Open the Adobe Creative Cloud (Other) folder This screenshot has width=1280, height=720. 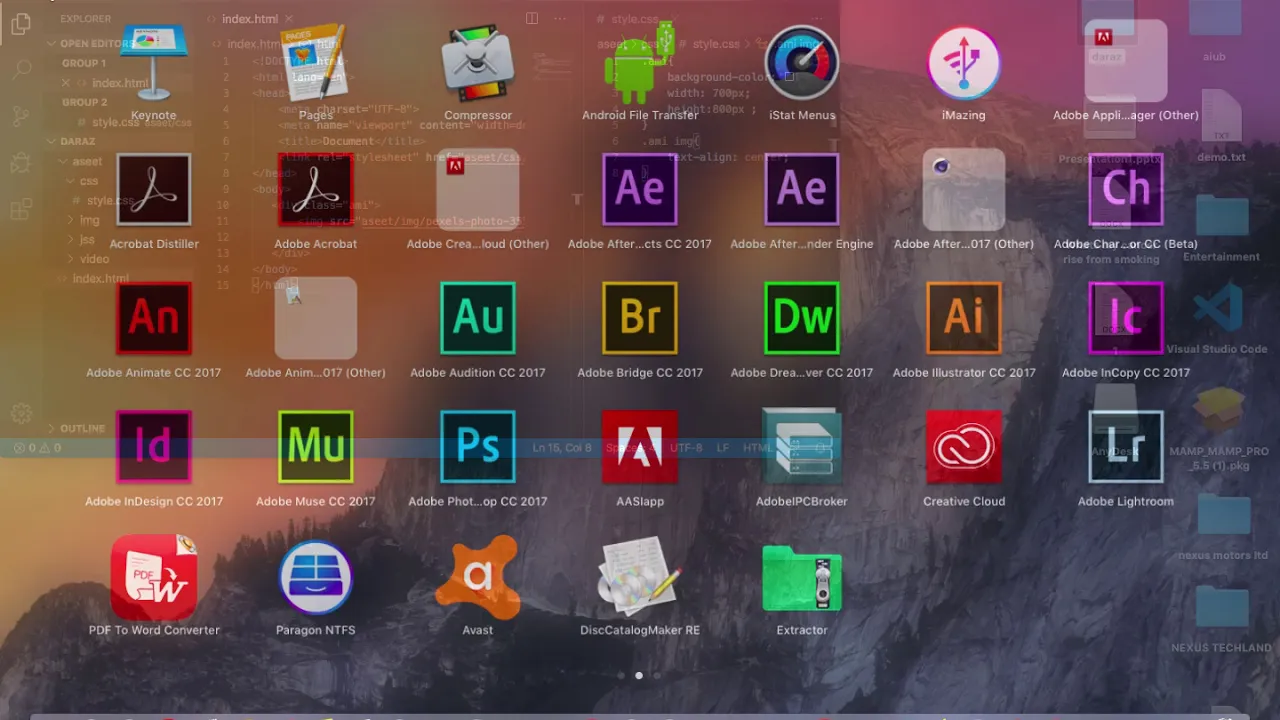(x=478, y=190)
